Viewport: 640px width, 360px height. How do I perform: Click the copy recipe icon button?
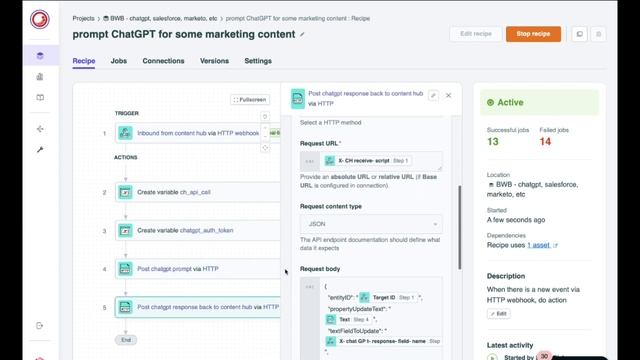580,34
